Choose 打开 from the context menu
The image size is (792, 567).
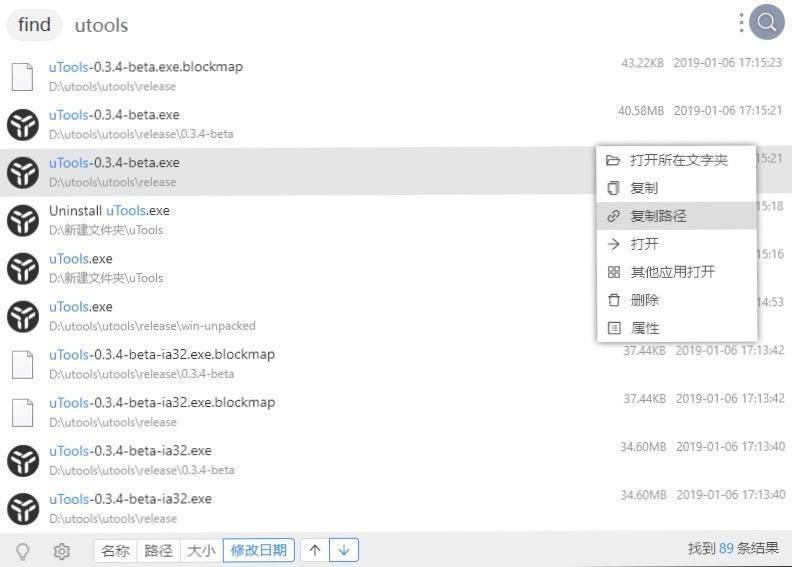644,244
